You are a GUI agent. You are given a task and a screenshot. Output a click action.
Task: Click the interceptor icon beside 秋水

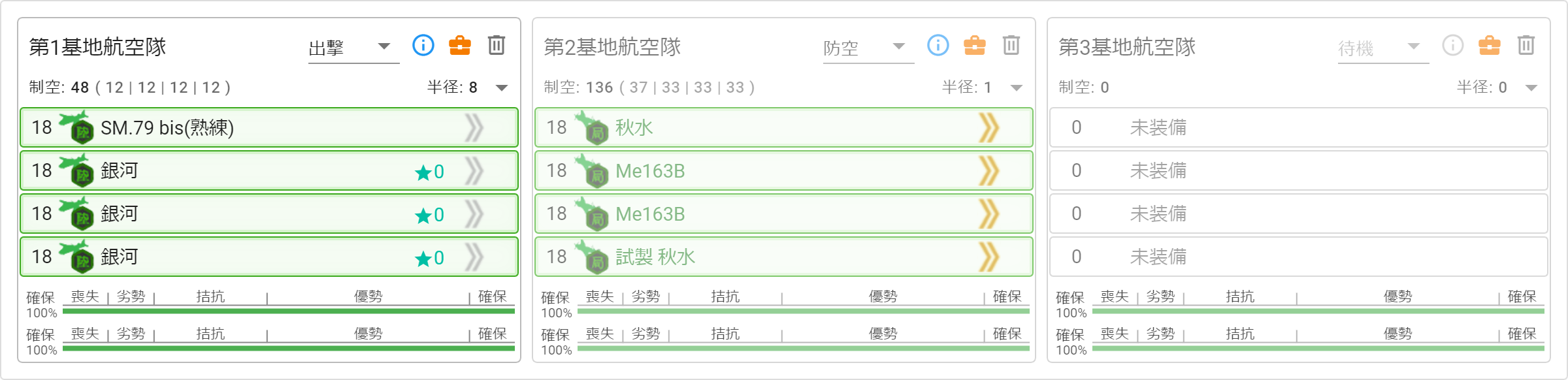coord(591,127)
